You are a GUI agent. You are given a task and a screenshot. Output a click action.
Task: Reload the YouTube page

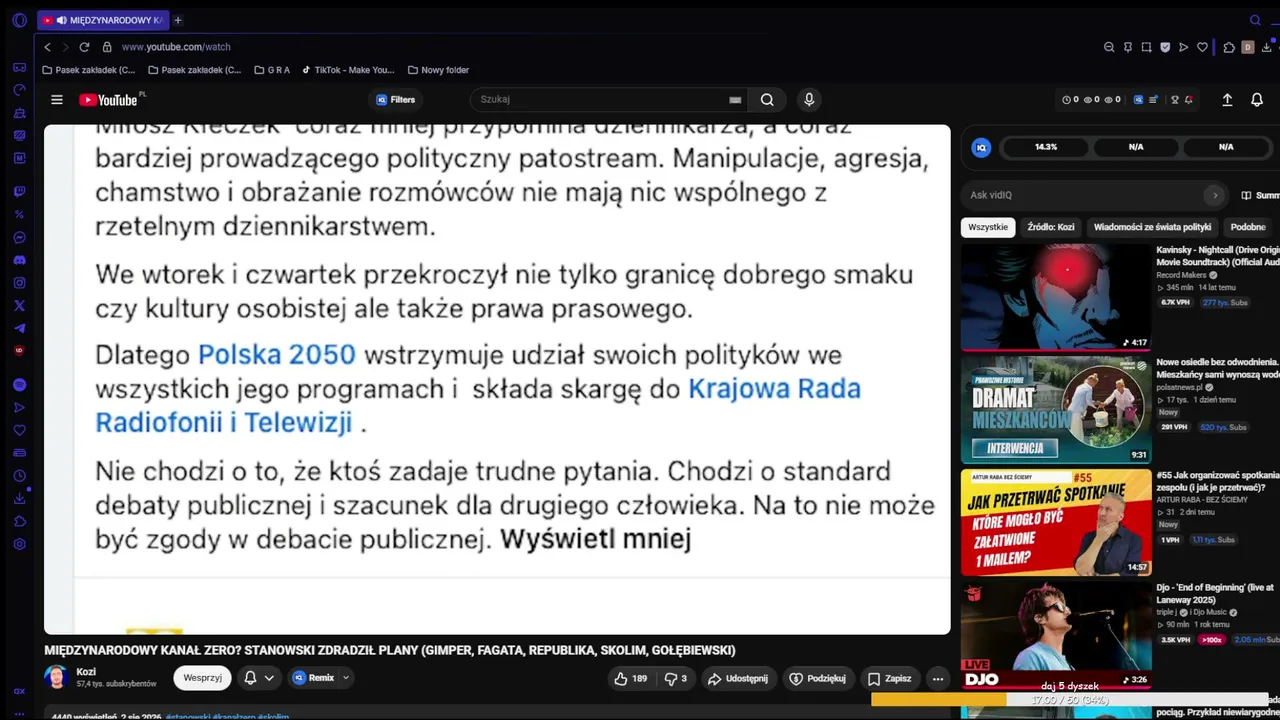[x=84, y=47]
